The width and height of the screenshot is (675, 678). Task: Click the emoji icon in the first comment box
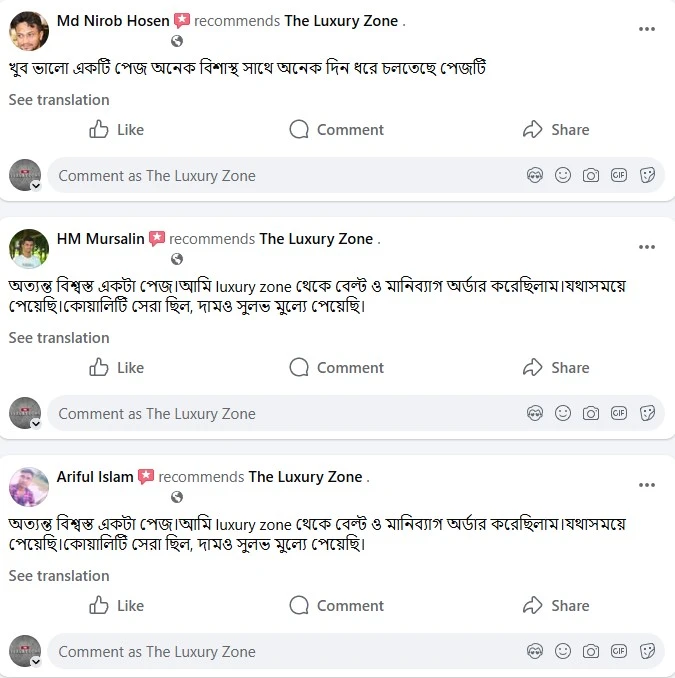pyautogui.click(x=563, y=175)
